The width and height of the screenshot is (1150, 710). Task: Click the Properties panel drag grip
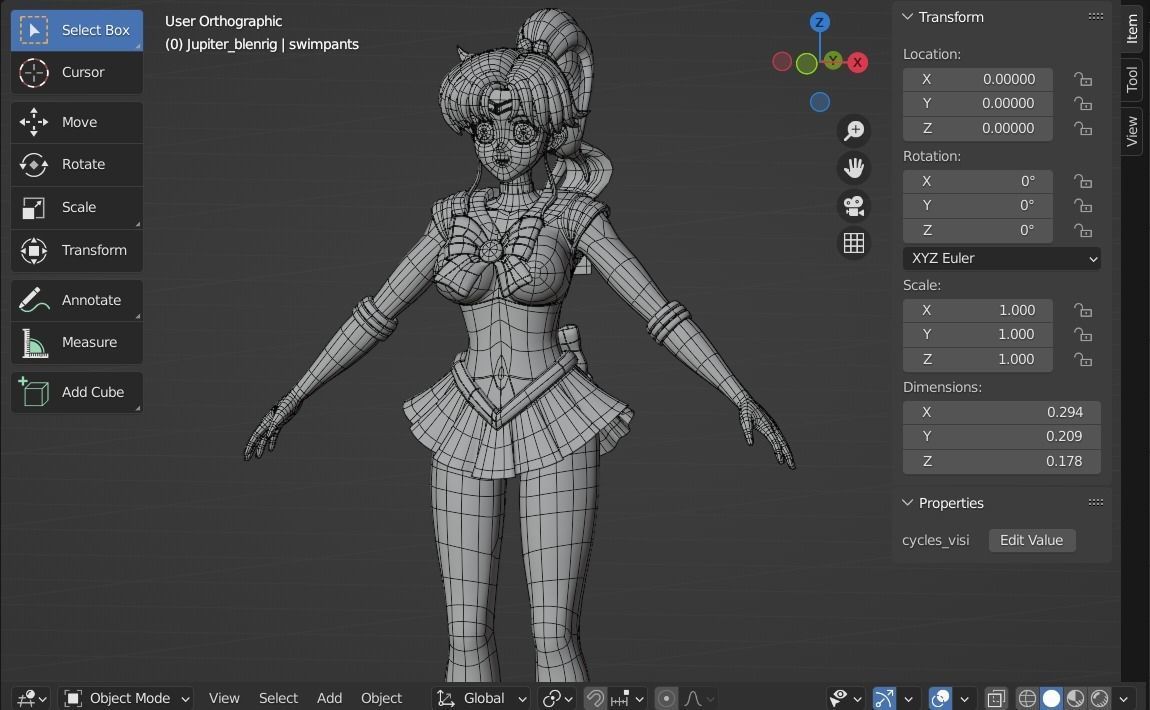[1096, 502]
